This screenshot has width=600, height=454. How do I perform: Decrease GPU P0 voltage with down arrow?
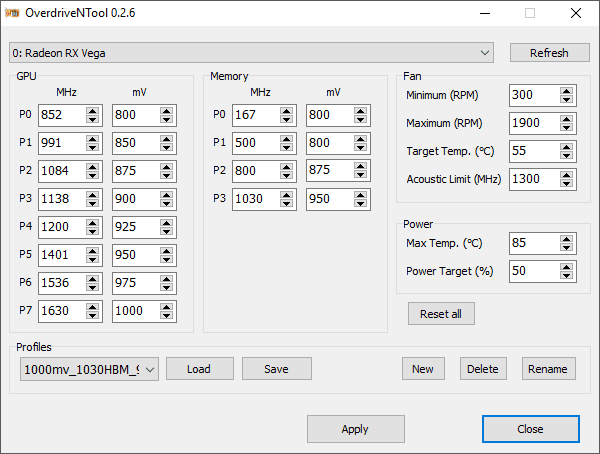[166, 119]
